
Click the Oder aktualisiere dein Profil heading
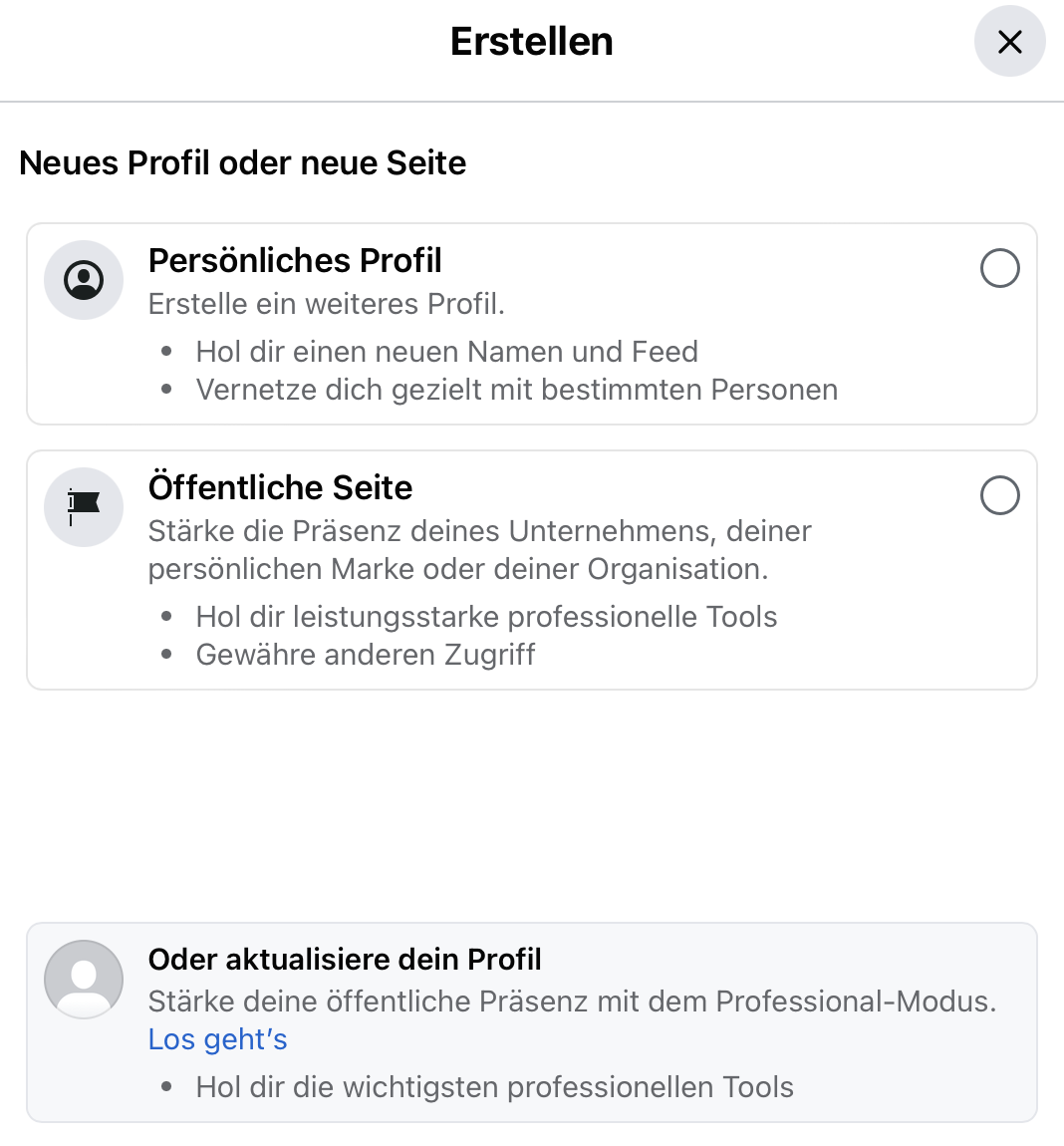(345, 960)
